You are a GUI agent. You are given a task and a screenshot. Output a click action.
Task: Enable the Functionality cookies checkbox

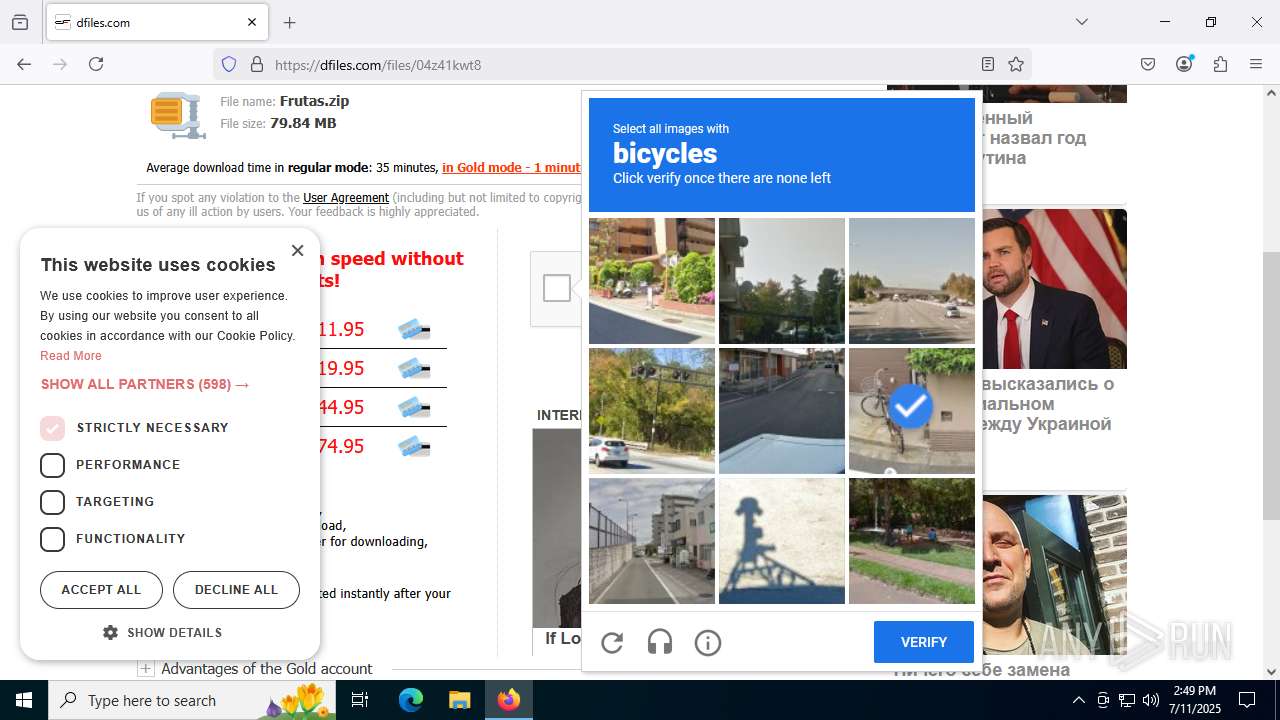pyautogui.click(x=52, y=539)
